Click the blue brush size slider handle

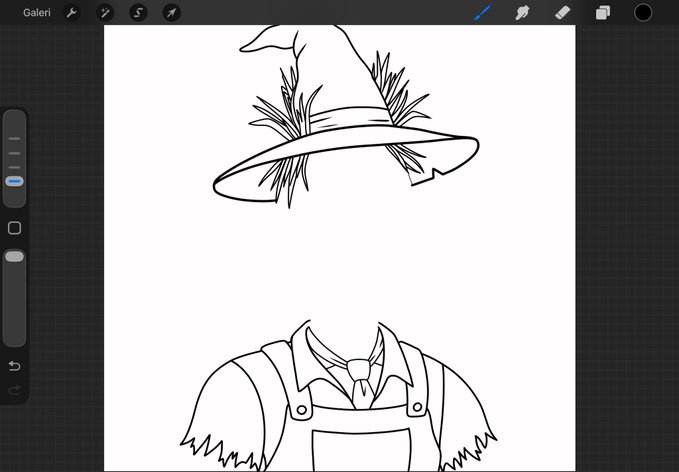[x=14, y=181]
